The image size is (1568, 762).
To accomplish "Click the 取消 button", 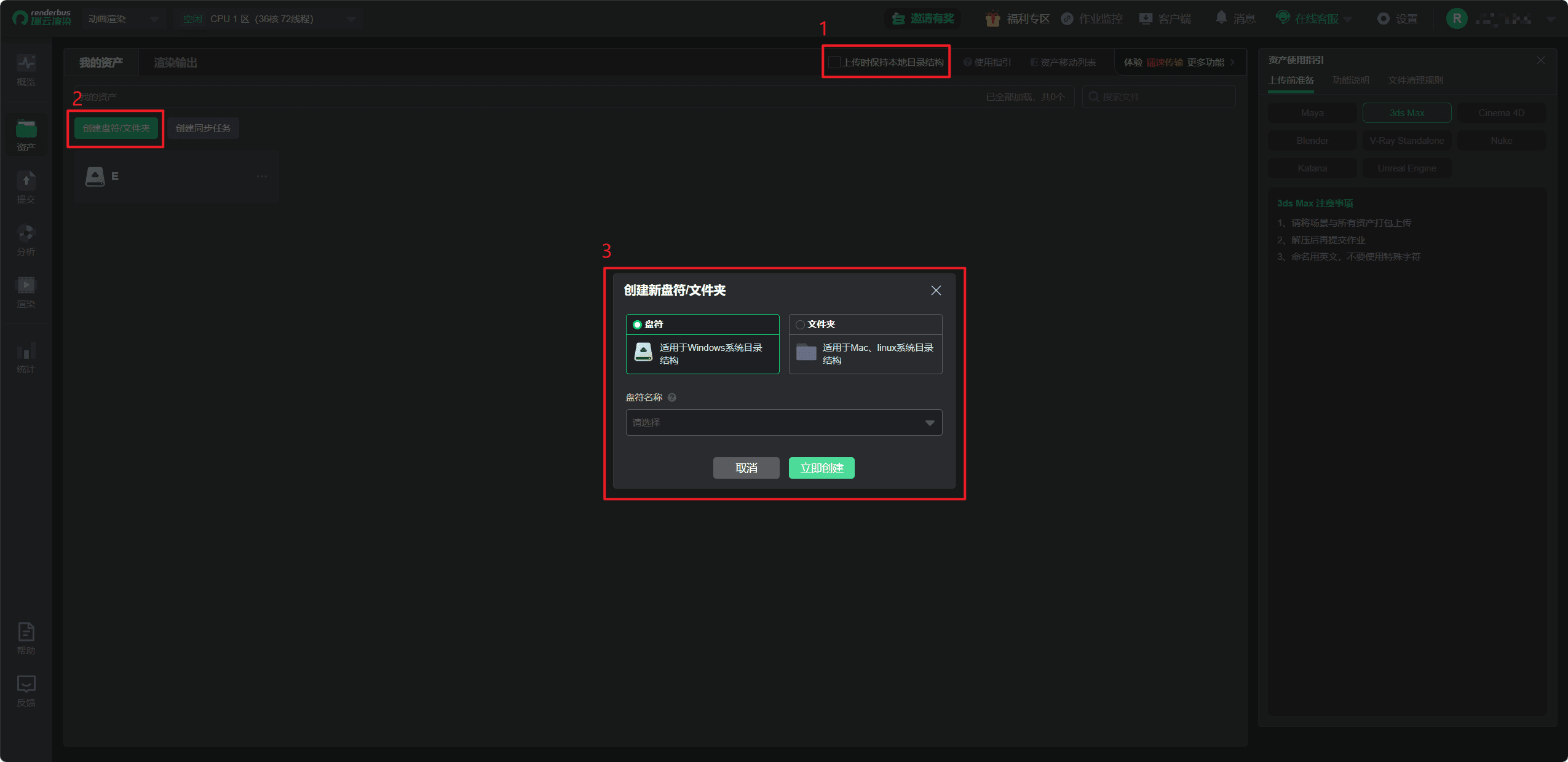I will pos(746,468).
